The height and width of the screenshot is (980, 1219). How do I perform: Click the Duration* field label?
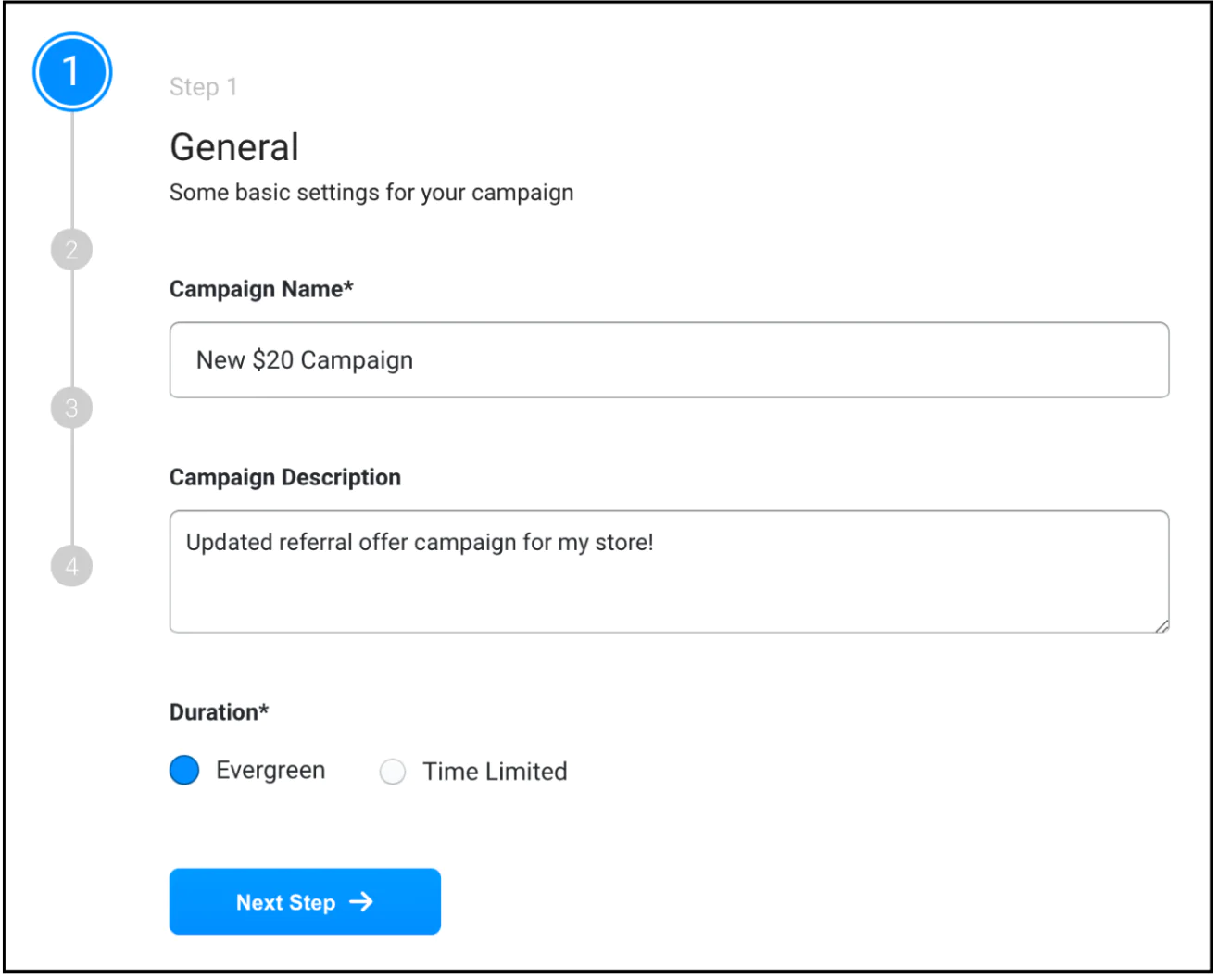click(x=219, y=711)
